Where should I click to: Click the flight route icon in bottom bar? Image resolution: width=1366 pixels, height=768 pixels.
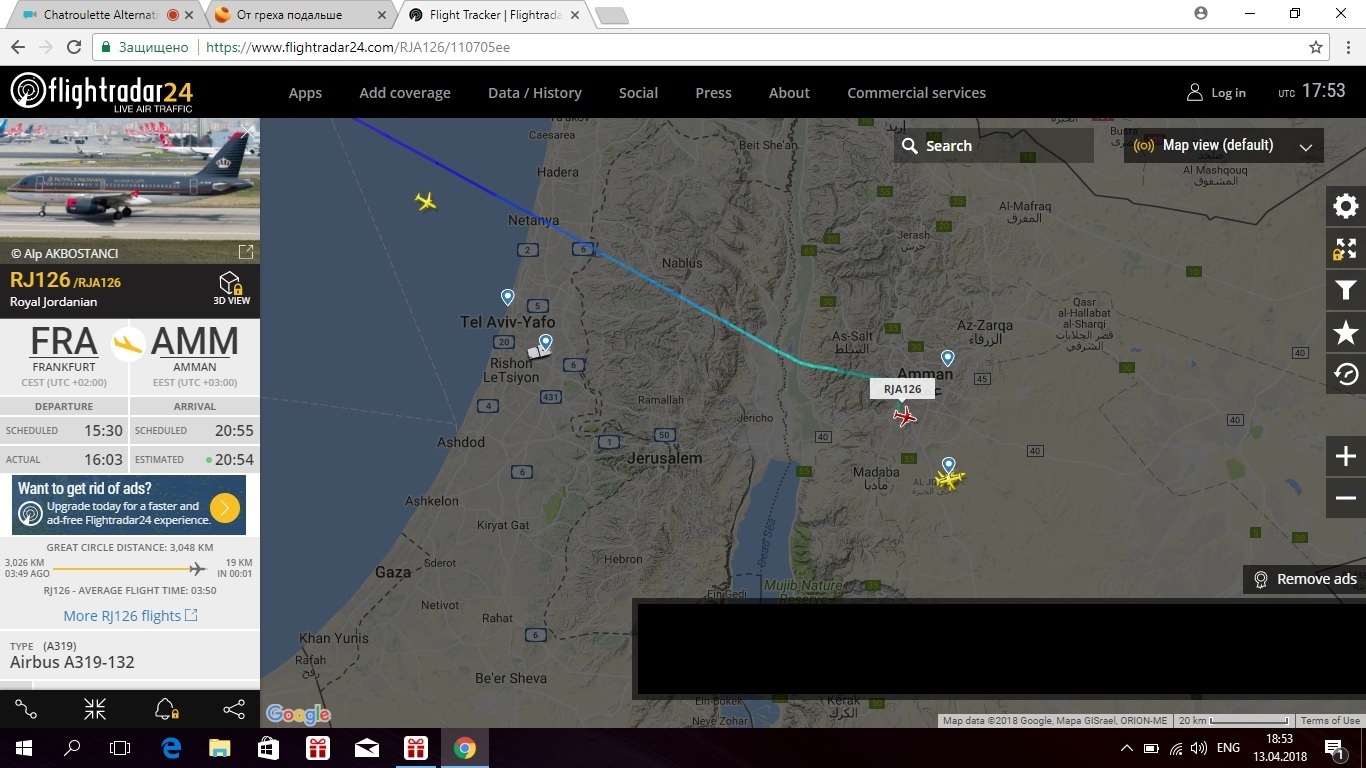pos(26,710)
